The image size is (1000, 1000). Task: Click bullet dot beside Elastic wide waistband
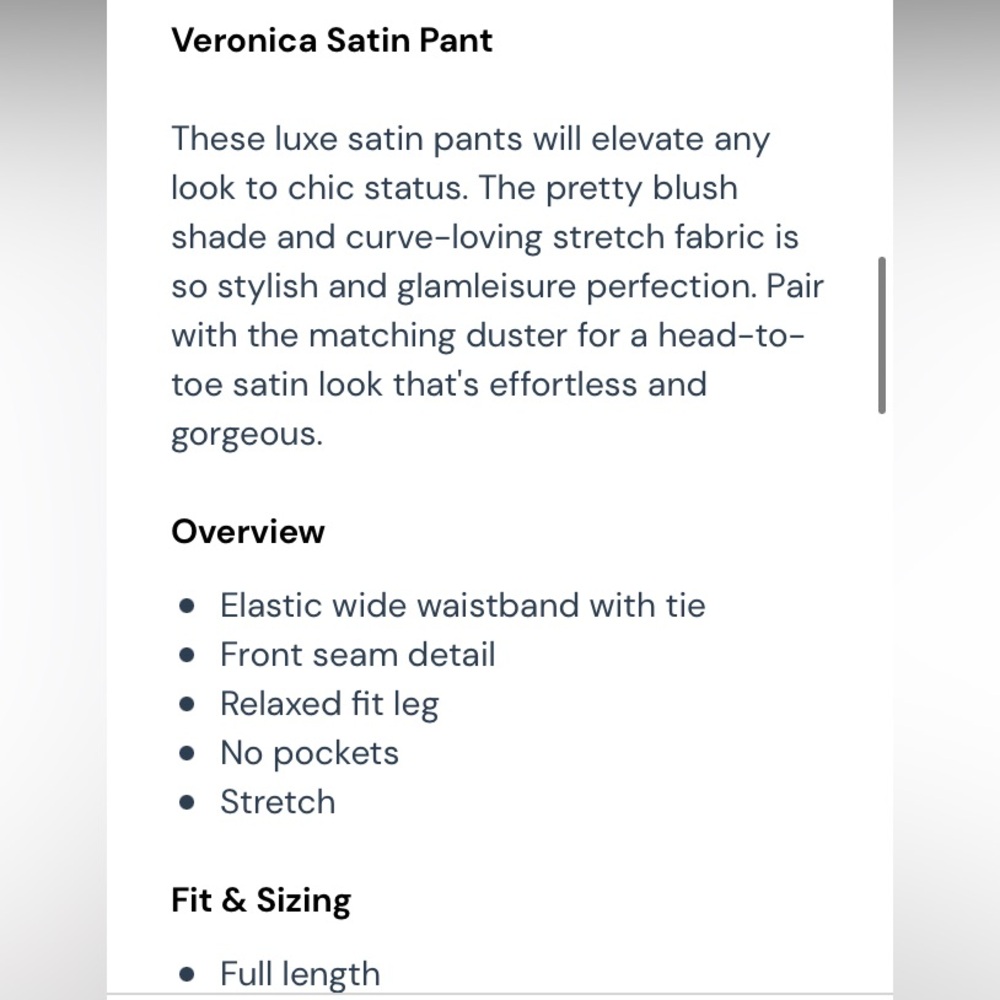point(187,606)
